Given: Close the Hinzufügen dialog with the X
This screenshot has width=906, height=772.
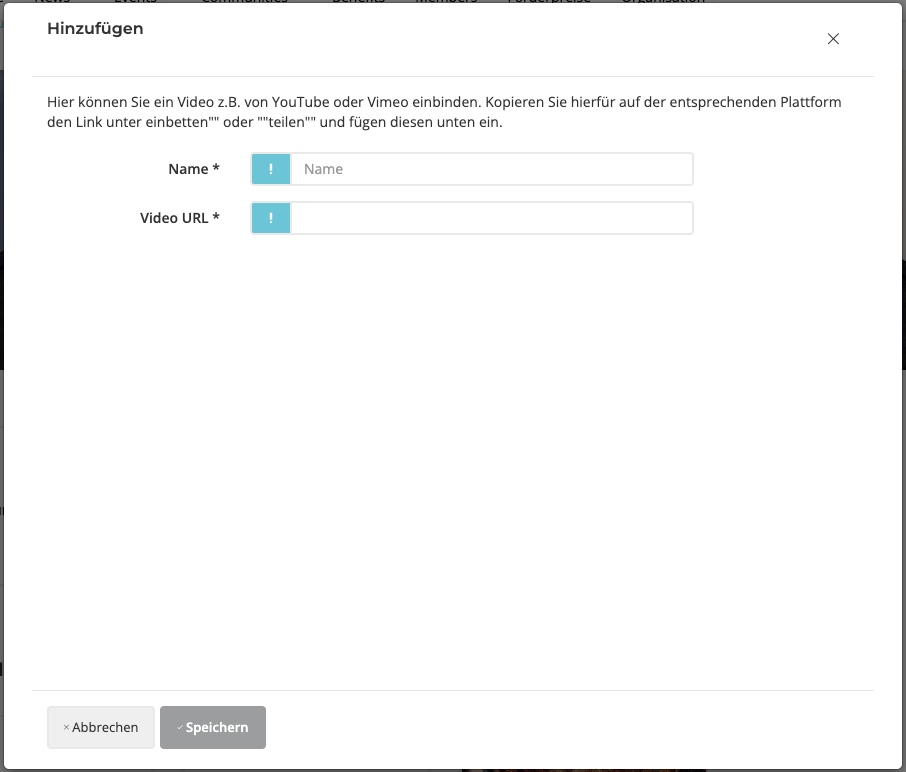Looking at the screenshot, I should click(x=833, y=39).
